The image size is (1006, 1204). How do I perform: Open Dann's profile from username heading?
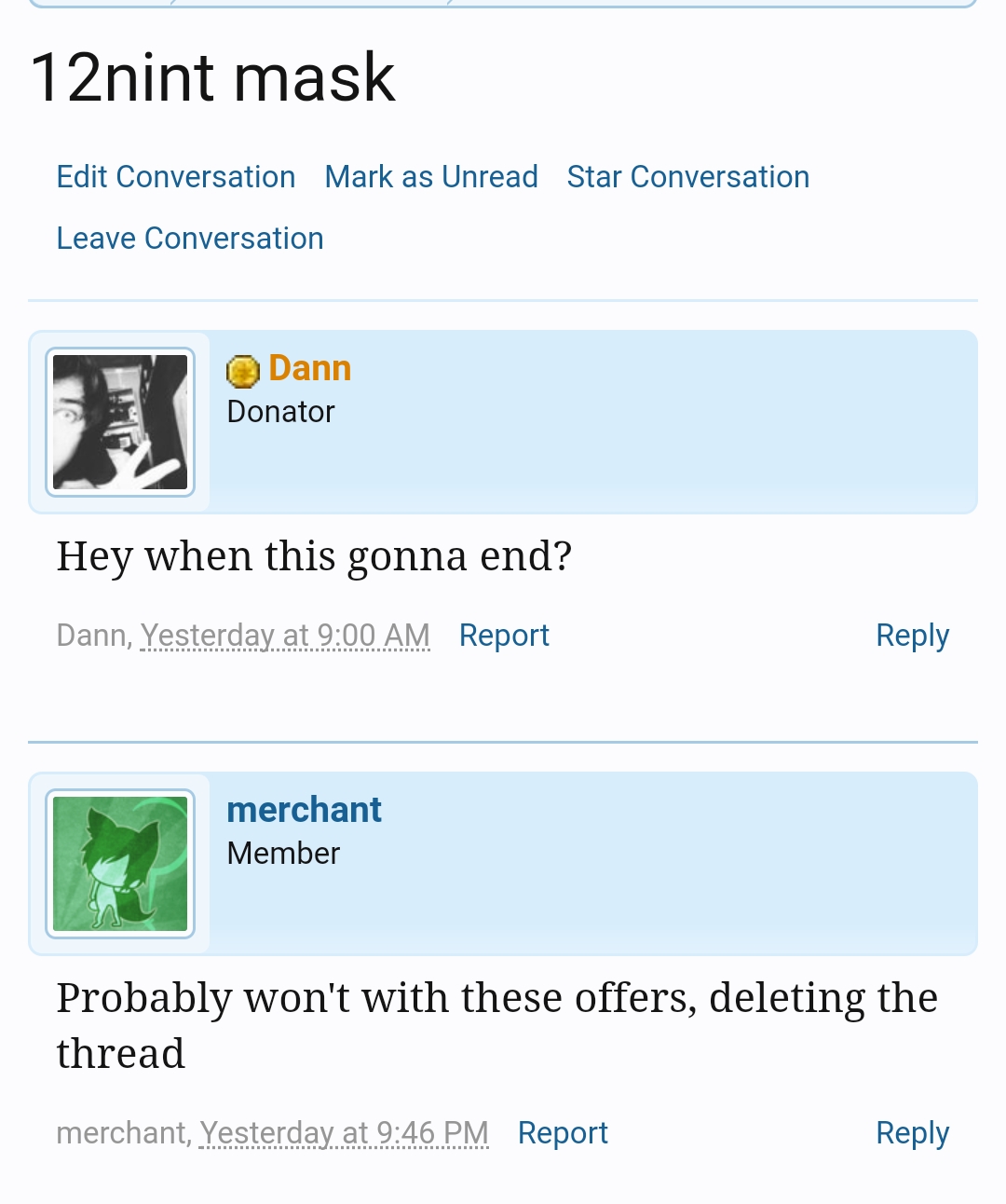coord(310,368)
